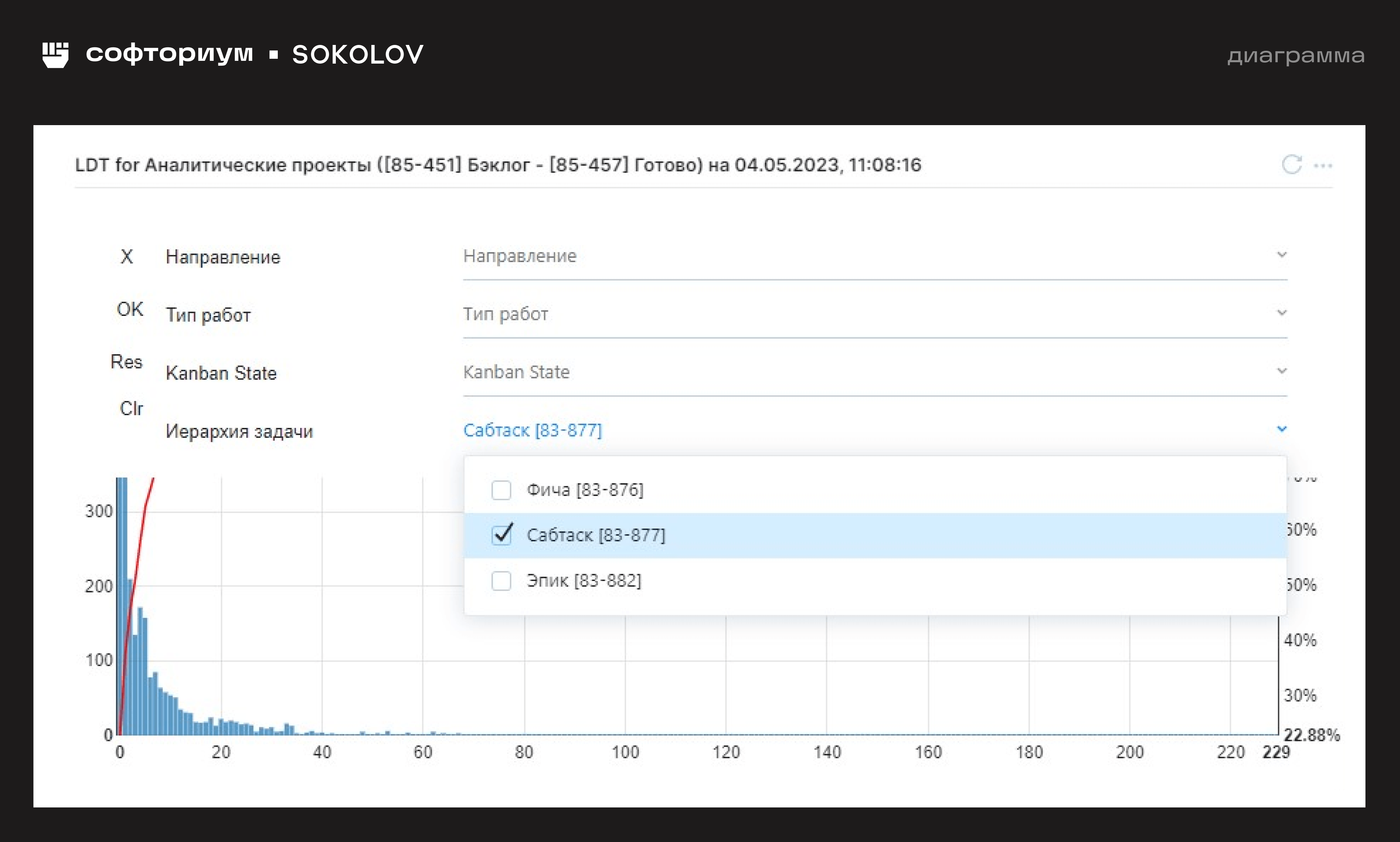Check the Фича [83-876] checkbox
This screenshot has width=1400, height=842.
pos(501,490)
